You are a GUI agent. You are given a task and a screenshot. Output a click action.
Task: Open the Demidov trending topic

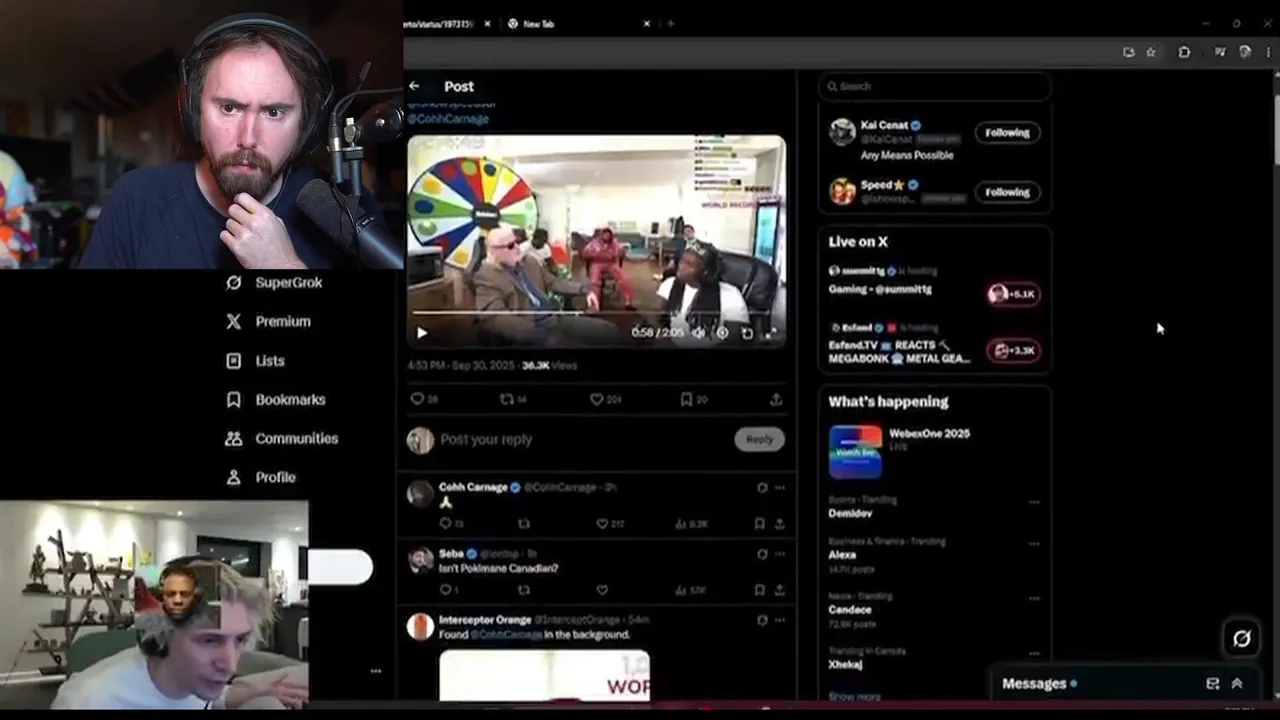(850, 513)
